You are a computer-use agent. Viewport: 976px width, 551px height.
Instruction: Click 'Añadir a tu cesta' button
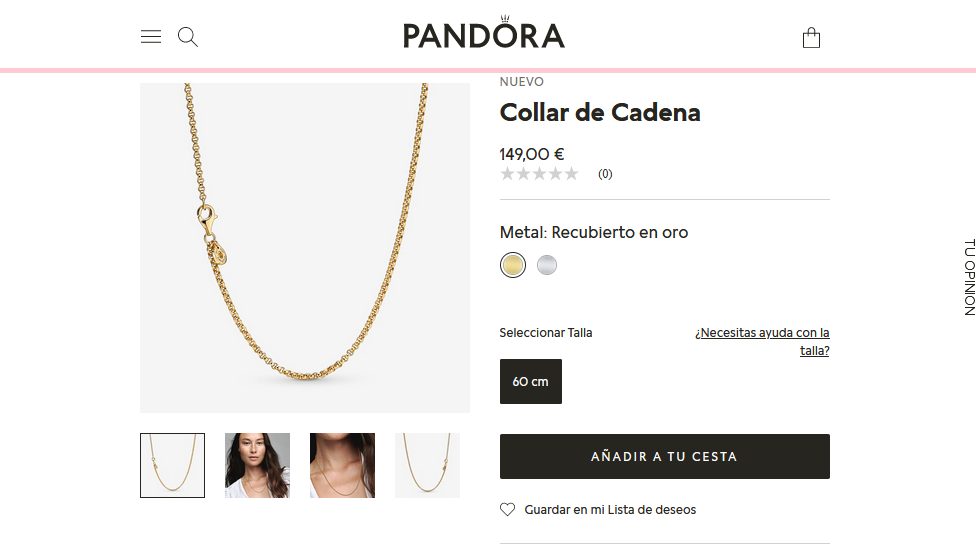[x=665, y=456]
